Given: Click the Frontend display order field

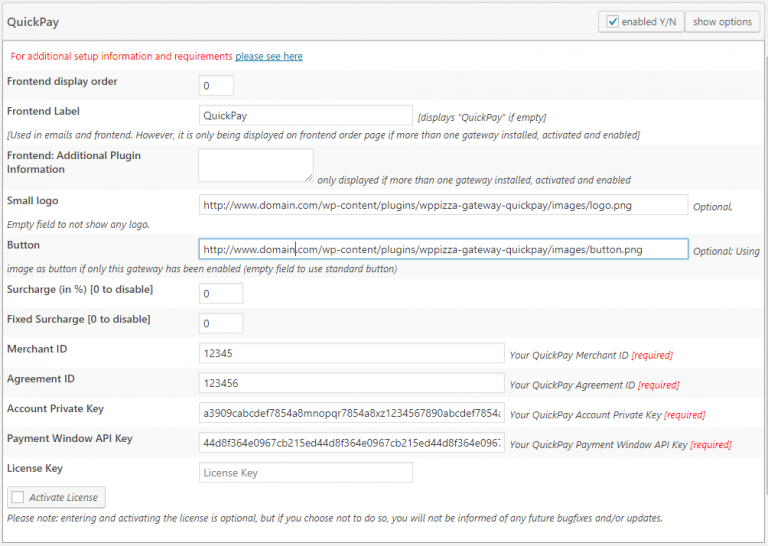Looking at the screenshot, I should click(216, 86).
